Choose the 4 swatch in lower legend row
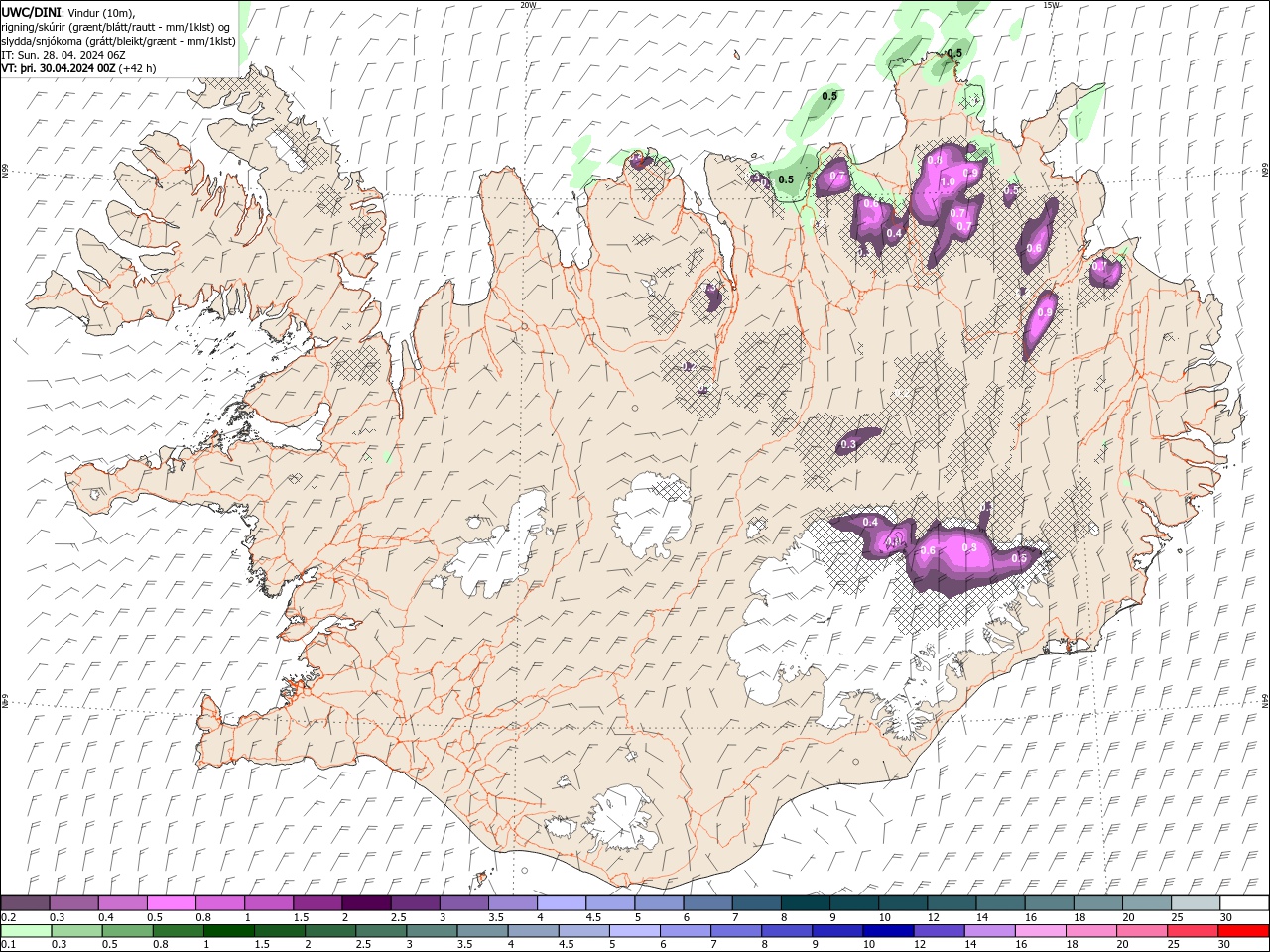Viewport: 1270px width, 952px height. [533, 931]
